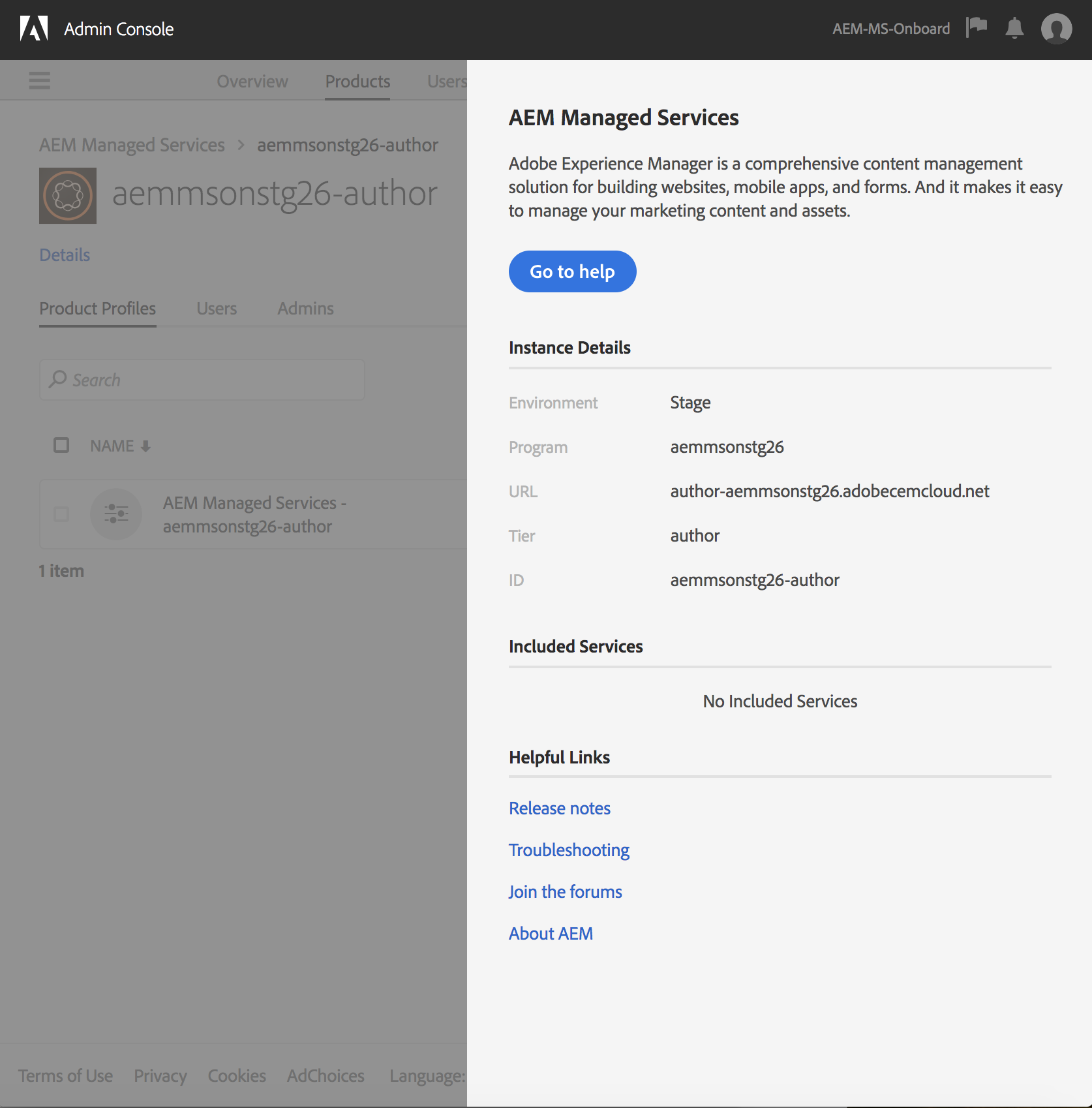Viewport: 1092px width, 1108px height.
Task: Open the notifications bell
Action: 1014,29
